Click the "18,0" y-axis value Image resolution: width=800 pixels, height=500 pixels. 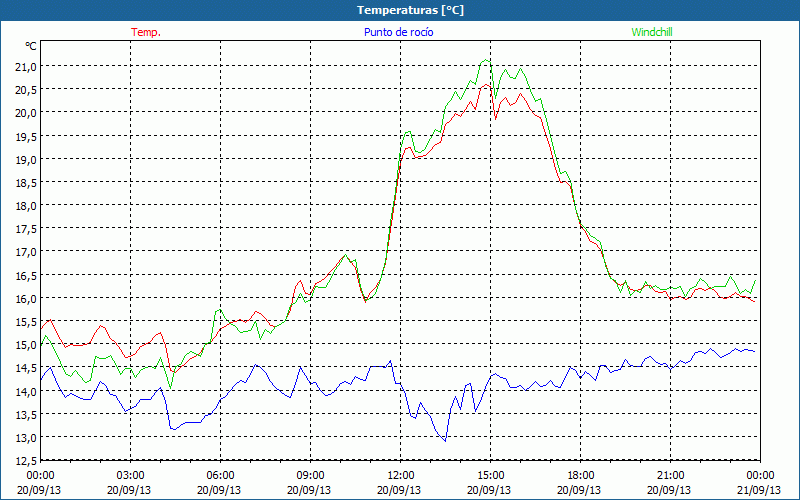click(27, 206)
